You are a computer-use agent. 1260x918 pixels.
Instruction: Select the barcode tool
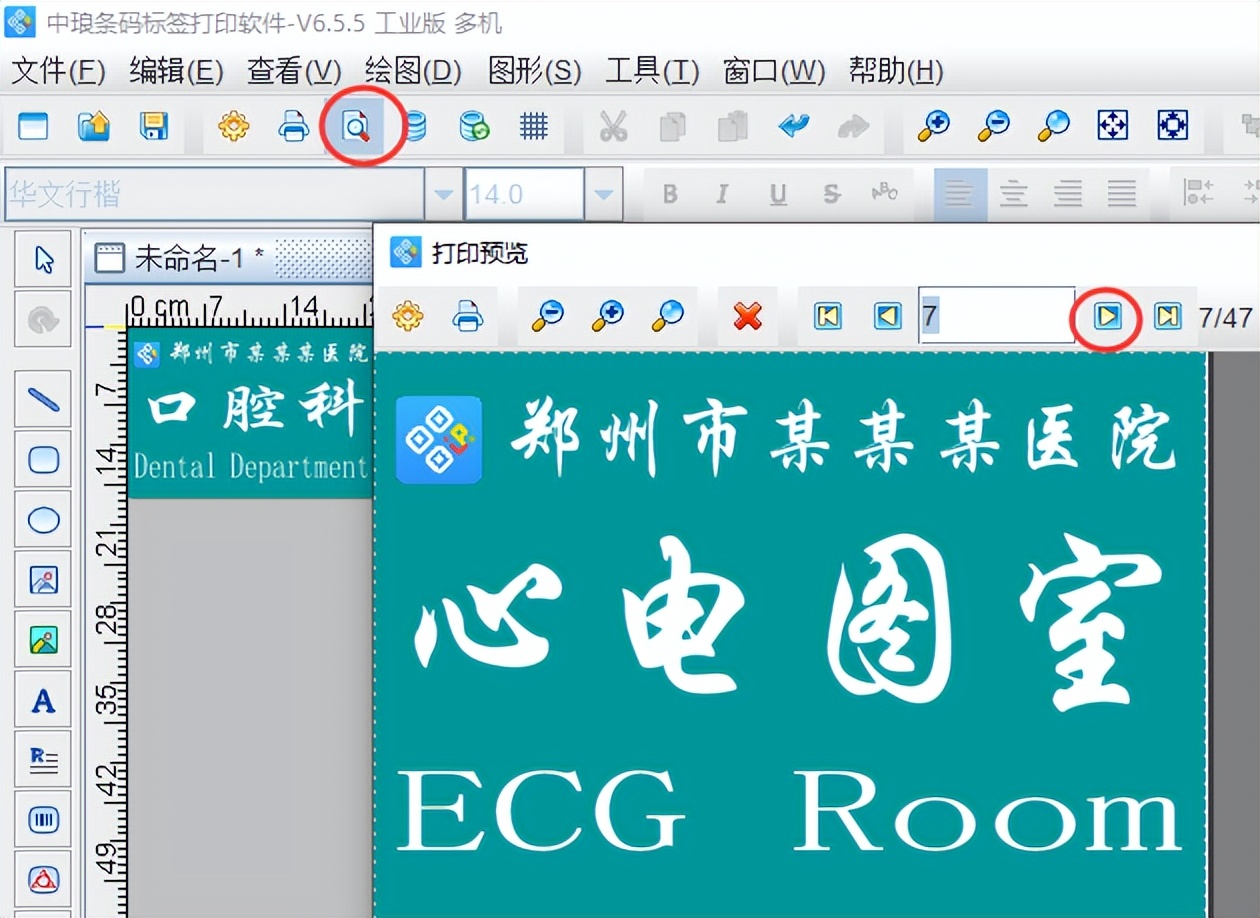coord(44,820)
